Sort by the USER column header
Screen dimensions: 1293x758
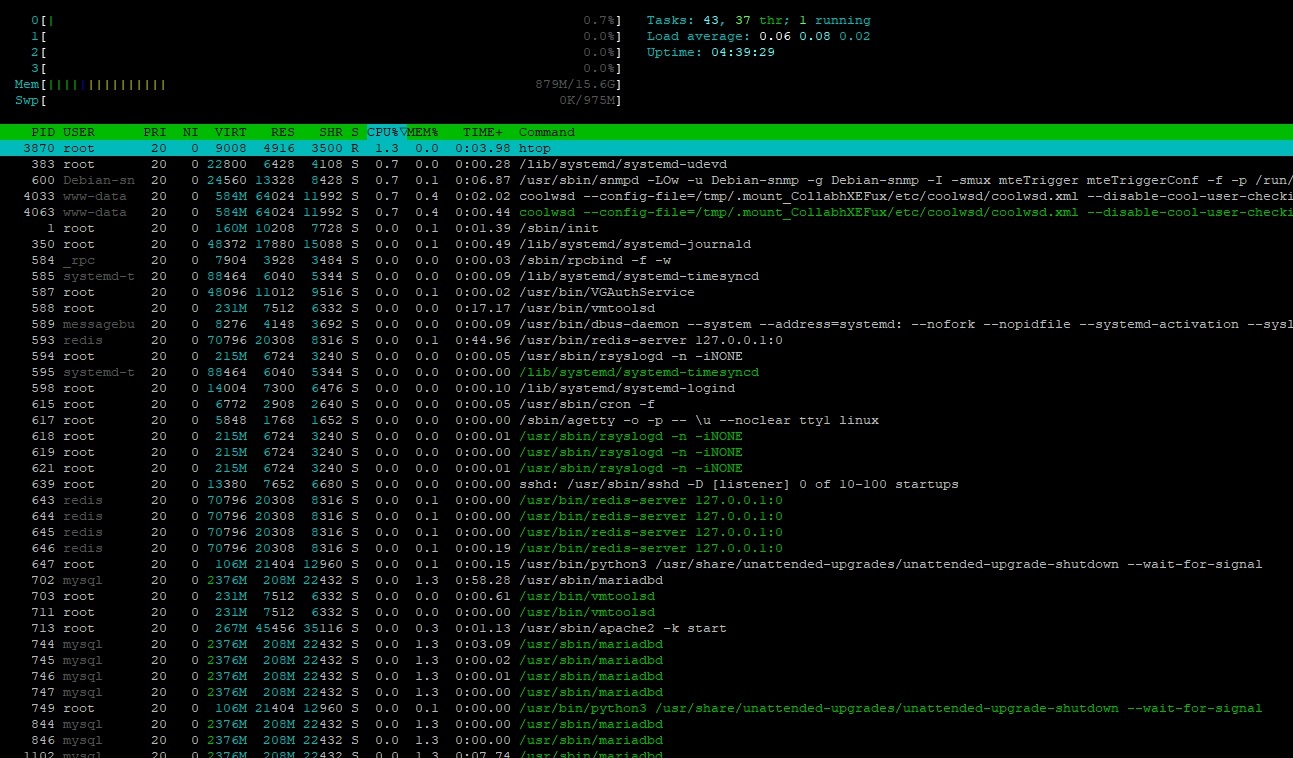[79, 132]
